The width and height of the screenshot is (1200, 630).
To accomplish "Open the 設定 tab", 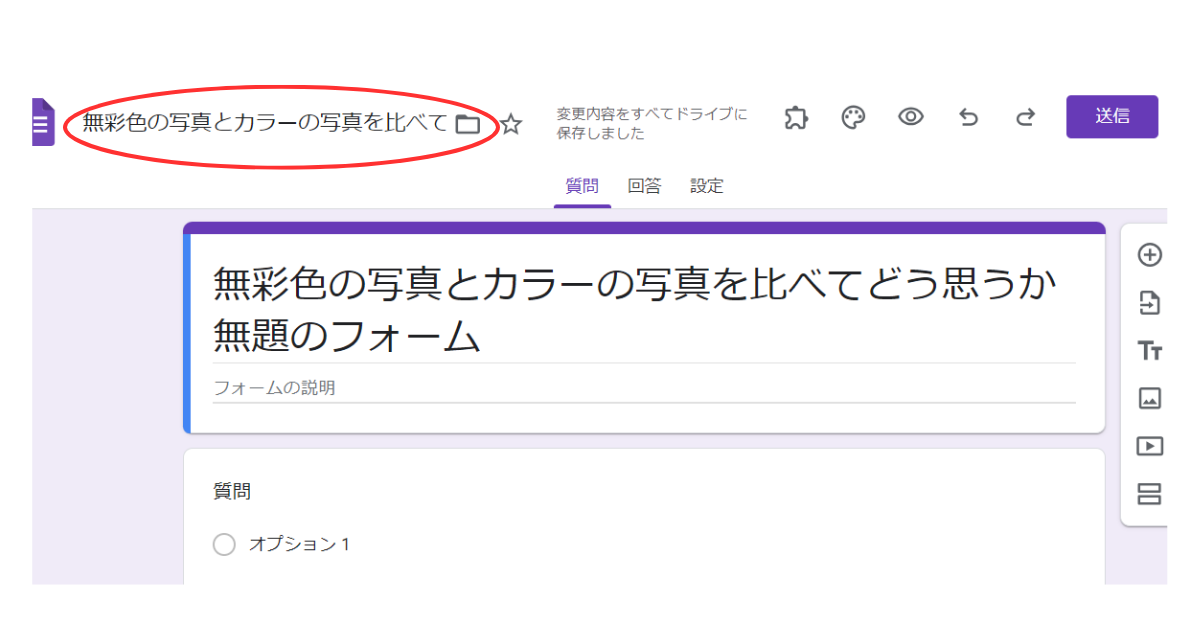I will 707,185.
